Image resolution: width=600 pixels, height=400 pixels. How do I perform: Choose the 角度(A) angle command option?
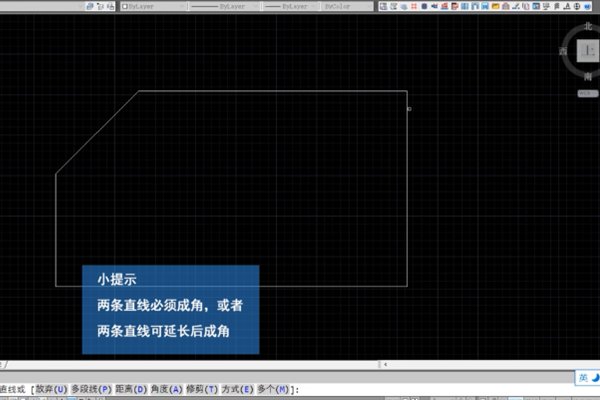(166, 389)
